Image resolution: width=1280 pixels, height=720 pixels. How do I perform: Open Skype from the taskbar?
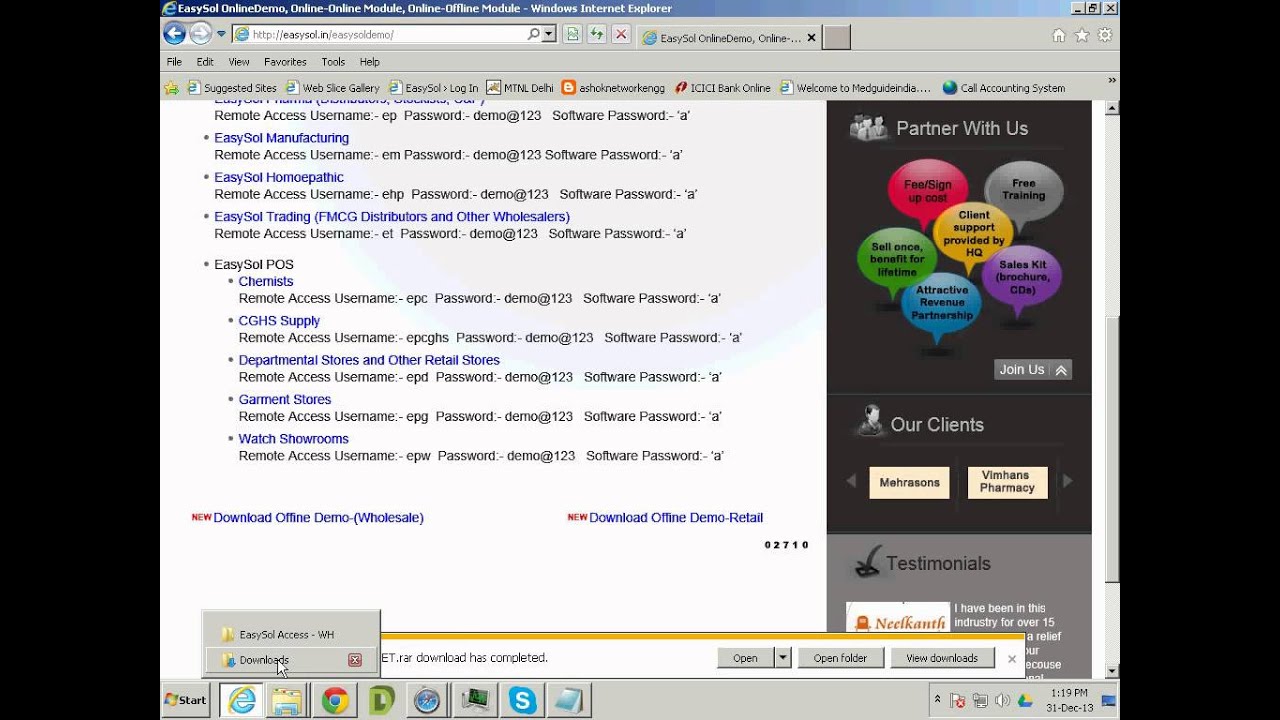coord(523,700)
